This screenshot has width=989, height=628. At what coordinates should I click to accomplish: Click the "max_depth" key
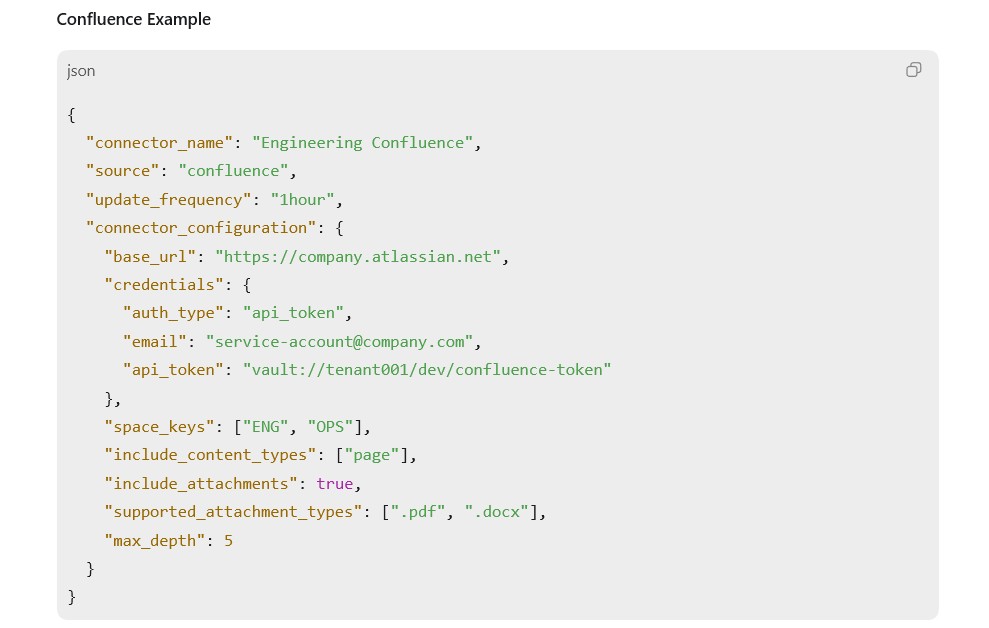[155, 541]
